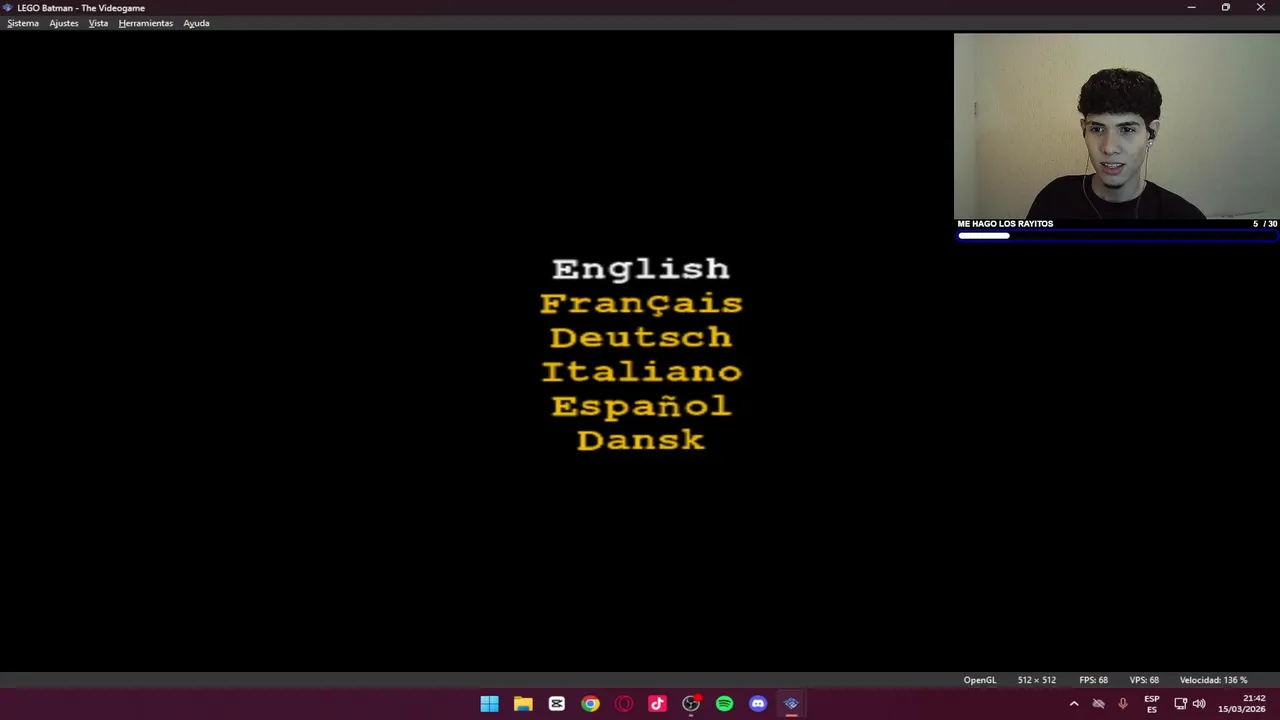Open Google Chrome from taskbar
This screenshot has height=720, width=1280.
590,704
